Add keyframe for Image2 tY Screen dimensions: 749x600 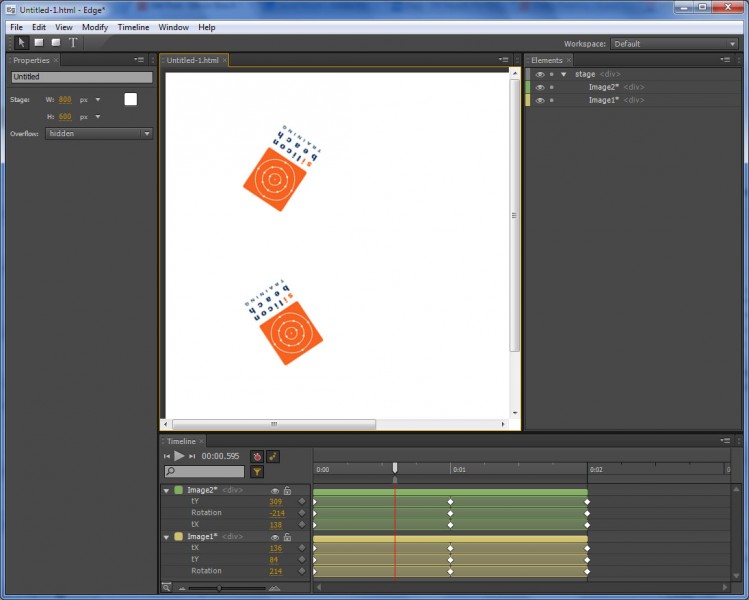(x=301, y=501)
